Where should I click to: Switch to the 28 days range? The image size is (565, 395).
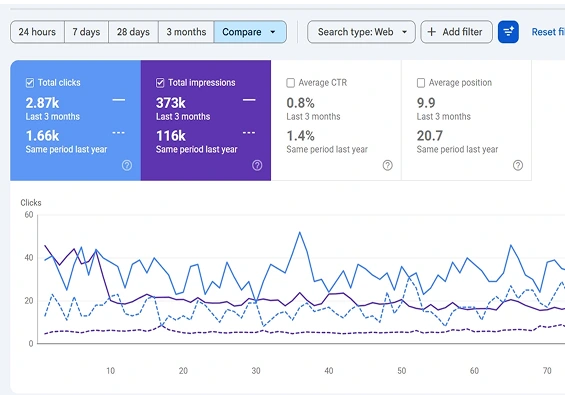click(x=133, y=32)
